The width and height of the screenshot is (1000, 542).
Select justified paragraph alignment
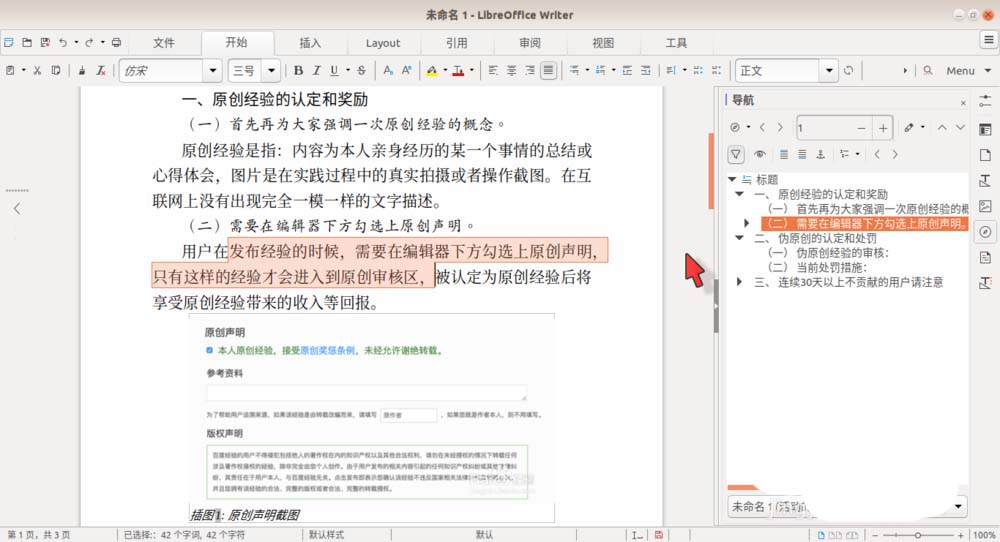coord(548,71)
